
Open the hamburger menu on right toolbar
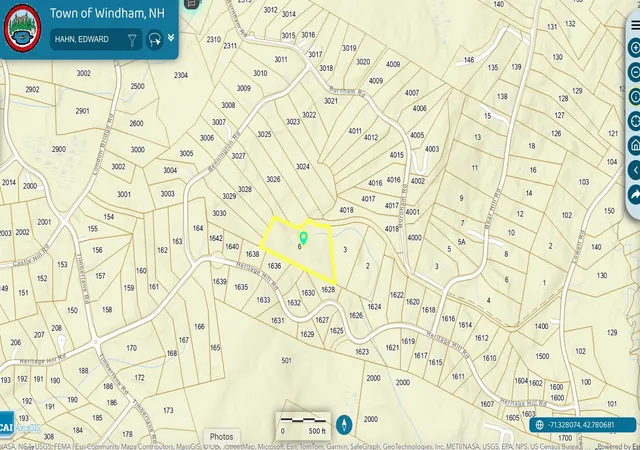636,25
